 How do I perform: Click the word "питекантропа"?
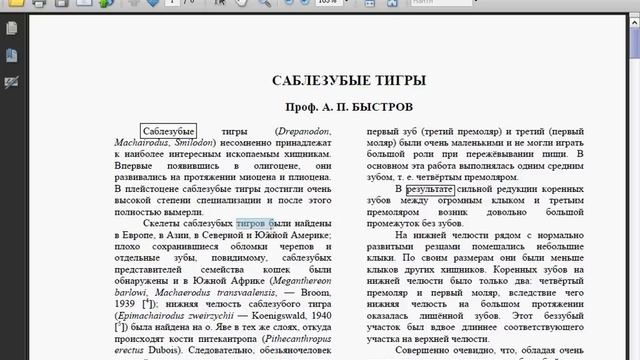229,339
